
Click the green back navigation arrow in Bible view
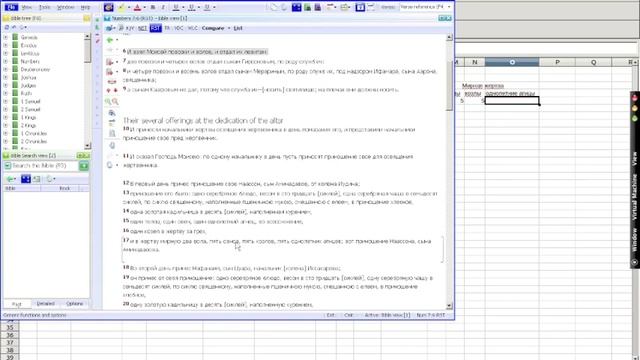coord(109,40)
